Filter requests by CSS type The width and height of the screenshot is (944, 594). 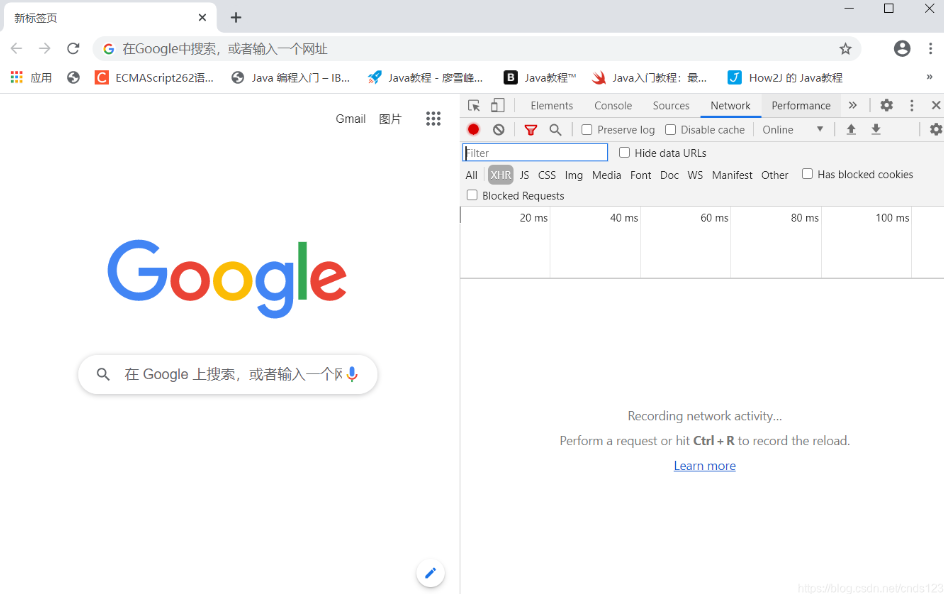coord(547,175)
